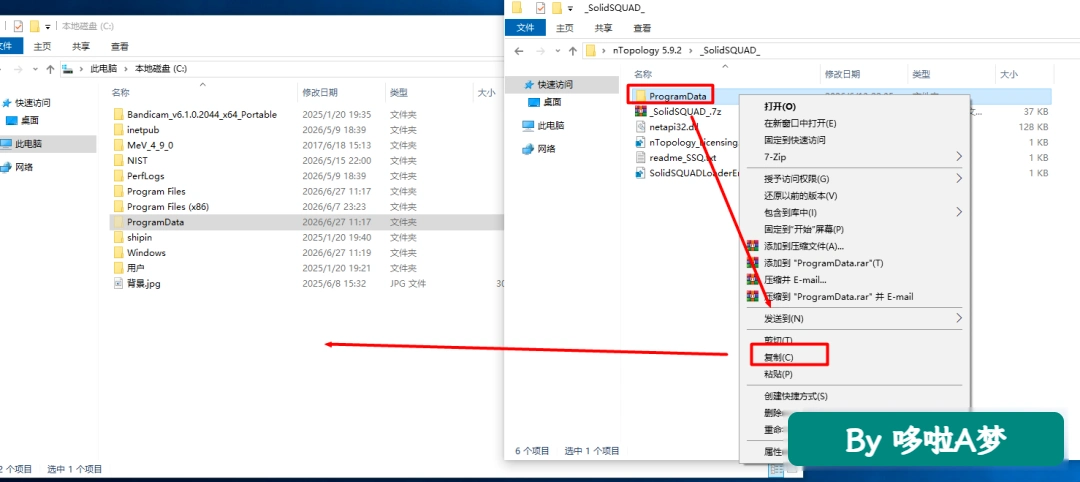Click new folder icon in _SolidSQUAD_ title bar
This screenshot has width=1080, height=482.
coord(557,8)
